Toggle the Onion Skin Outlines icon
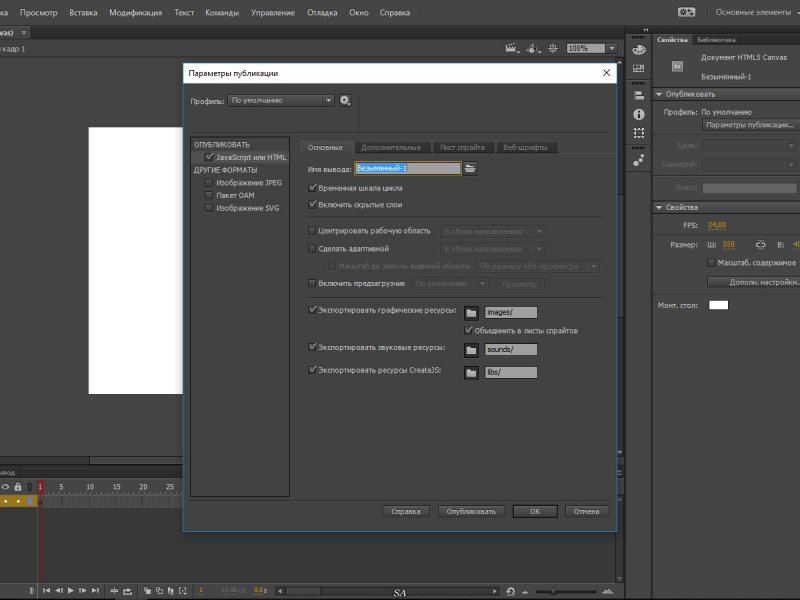The height and width of the screenshot is (600, 800). pos(159,591)
